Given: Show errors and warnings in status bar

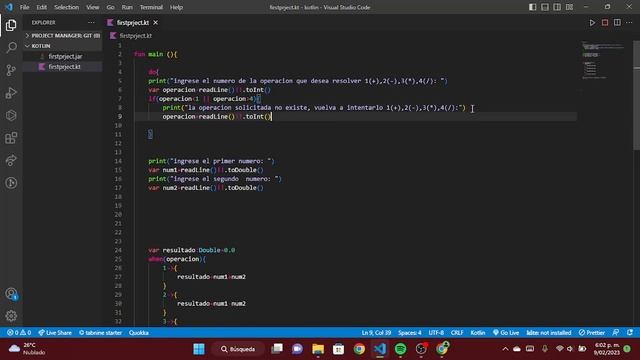Looking at the screenshot, I should coord(19,333).
